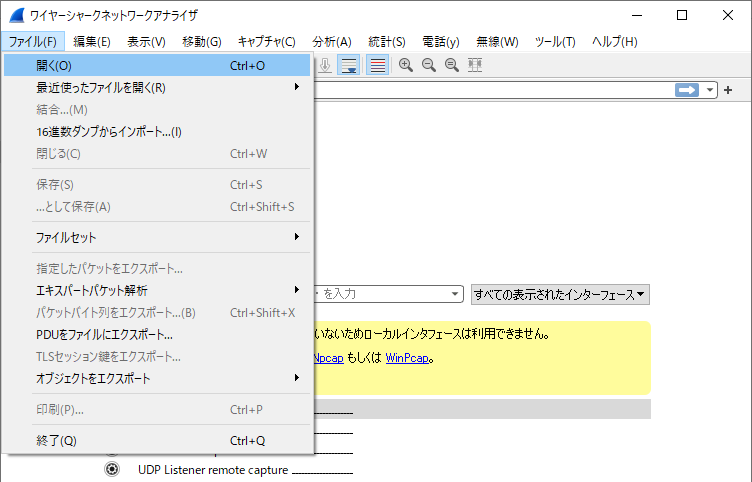Click disabled 結合...(M) menu entry

pyautogui.click(x=157, y=109)
